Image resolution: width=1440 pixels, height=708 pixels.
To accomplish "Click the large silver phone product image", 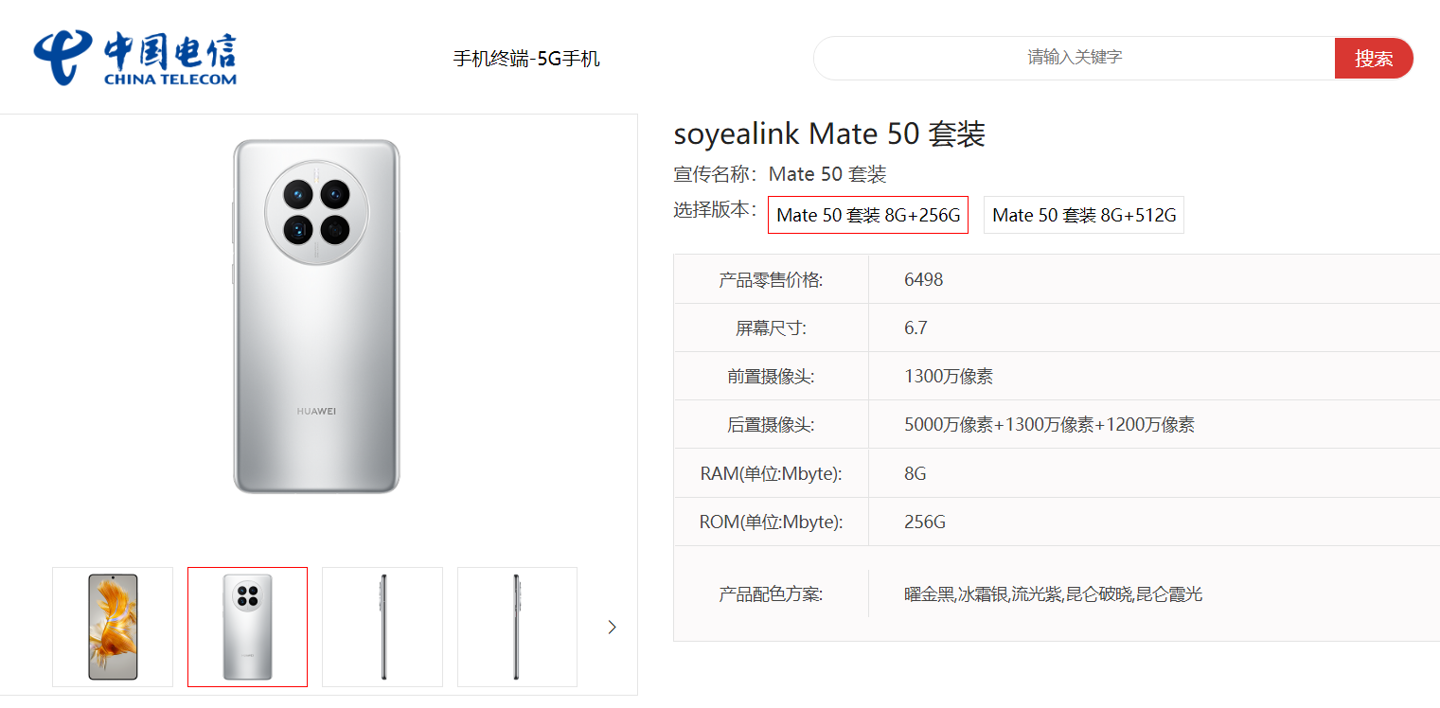I will [317, 316].
